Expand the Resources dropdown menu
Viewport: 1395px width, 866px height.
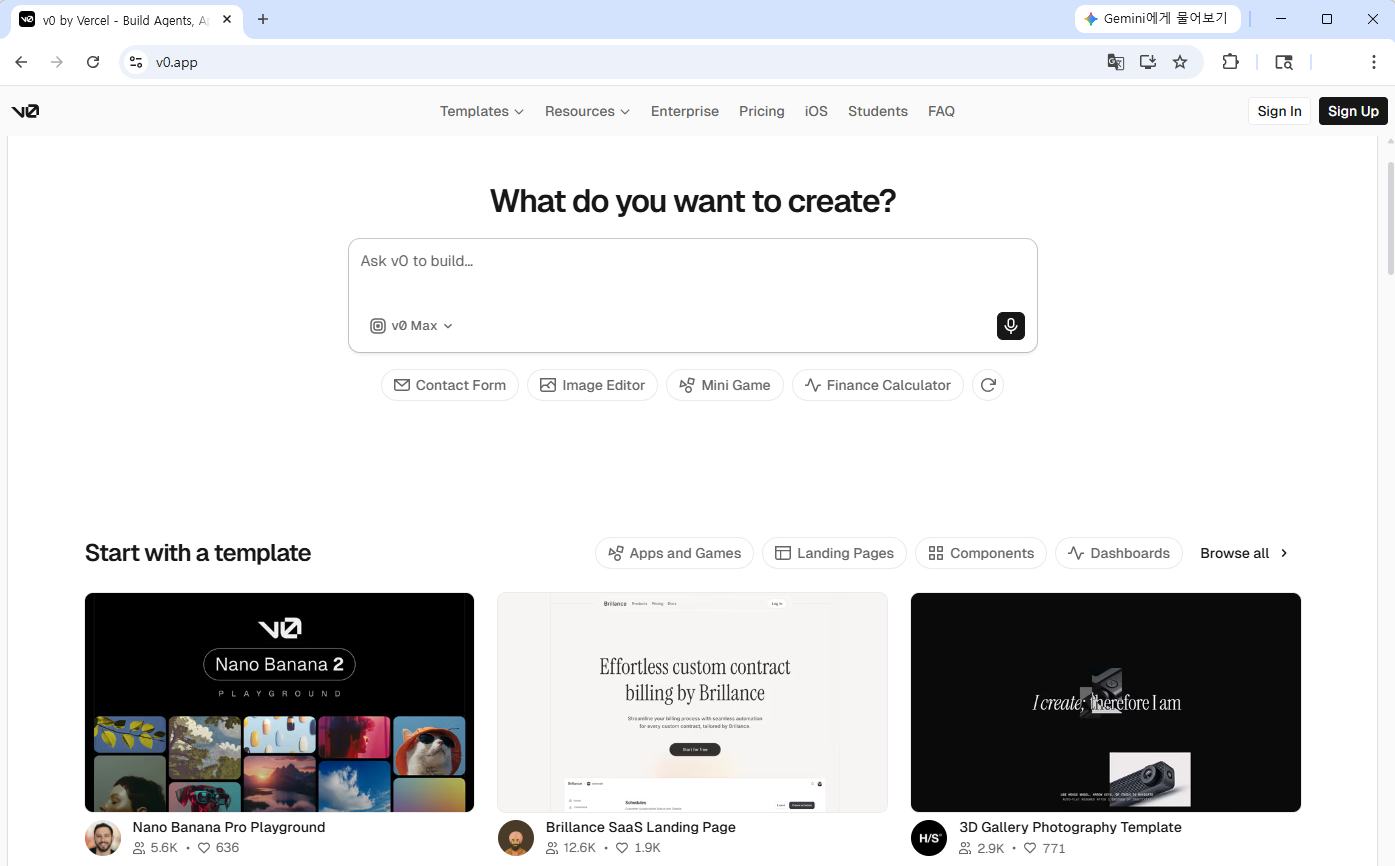pos(587,111)
